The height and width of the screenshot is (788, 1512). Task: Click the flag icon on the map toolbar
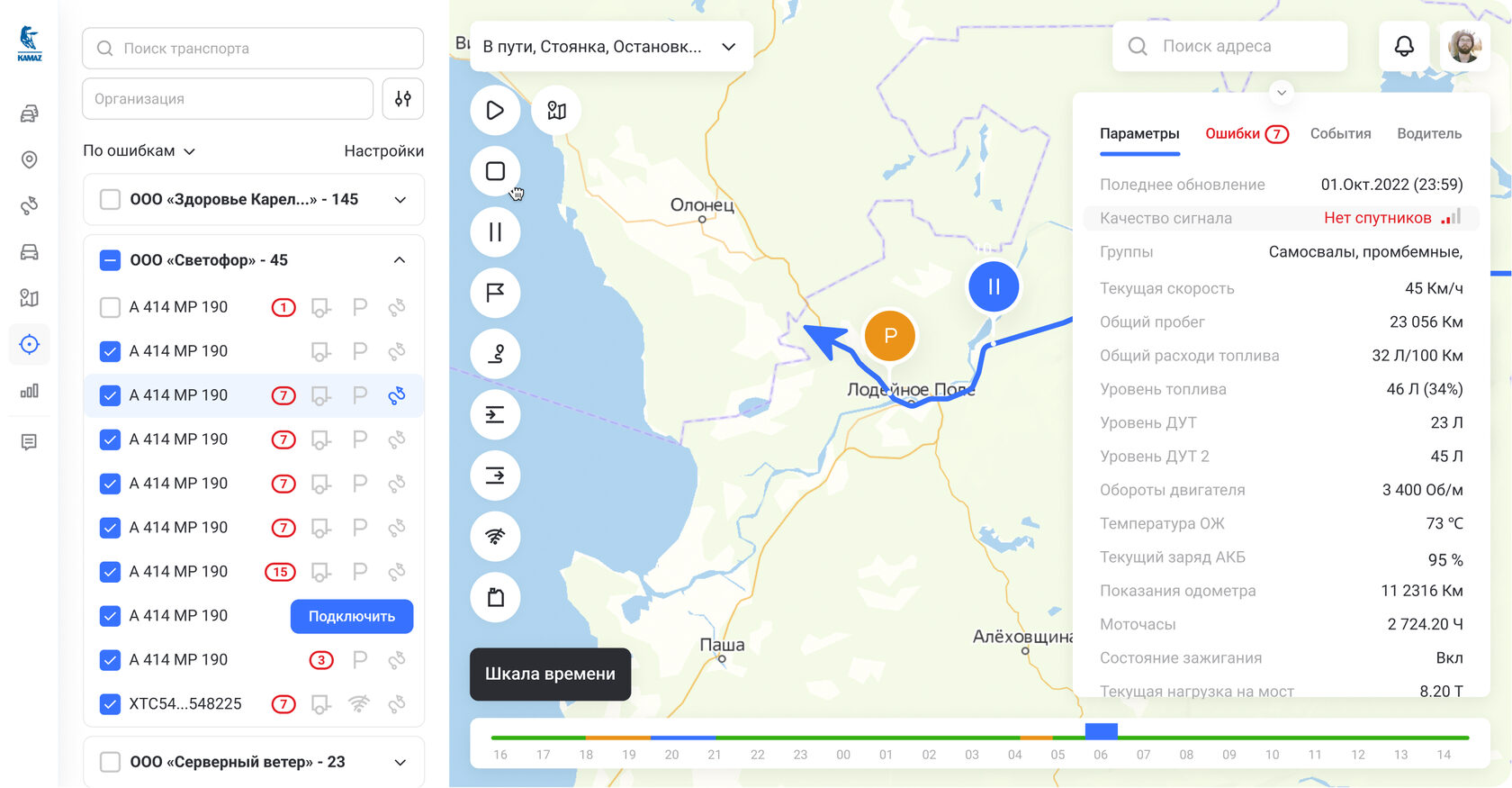[495, 293]
